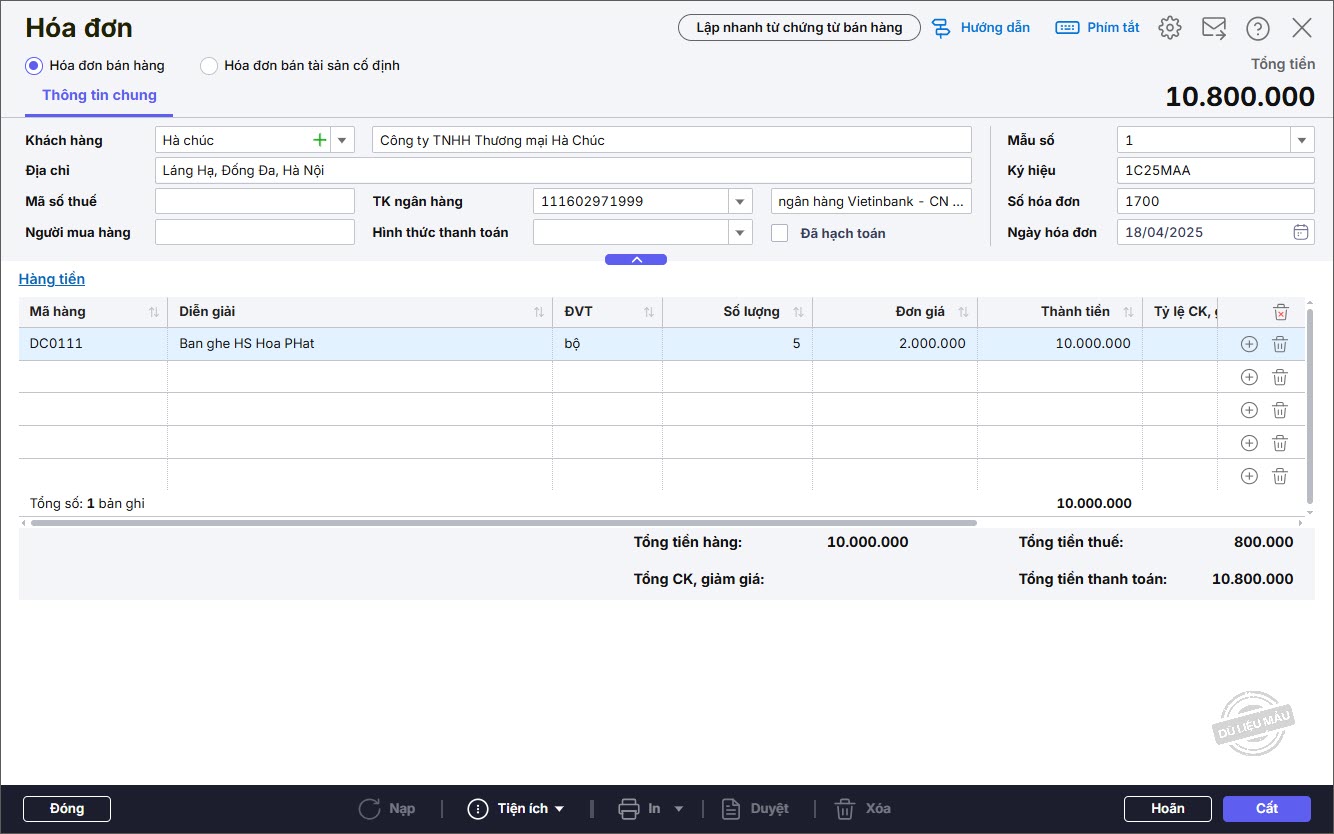
Task: Delete the DC0111 row with trash icon
Action: coord(1279,344)
